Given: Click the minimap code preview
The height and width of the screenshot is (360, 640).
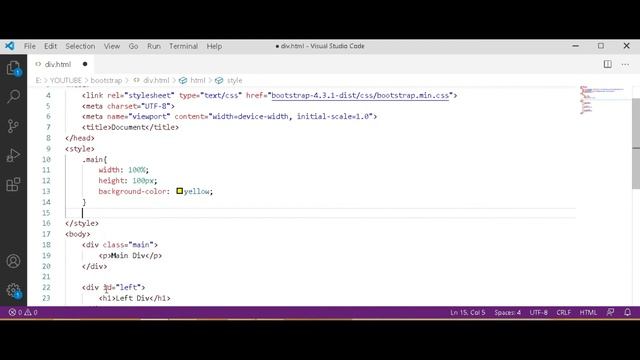Looking at the screenshot, I should coord(603,100).
